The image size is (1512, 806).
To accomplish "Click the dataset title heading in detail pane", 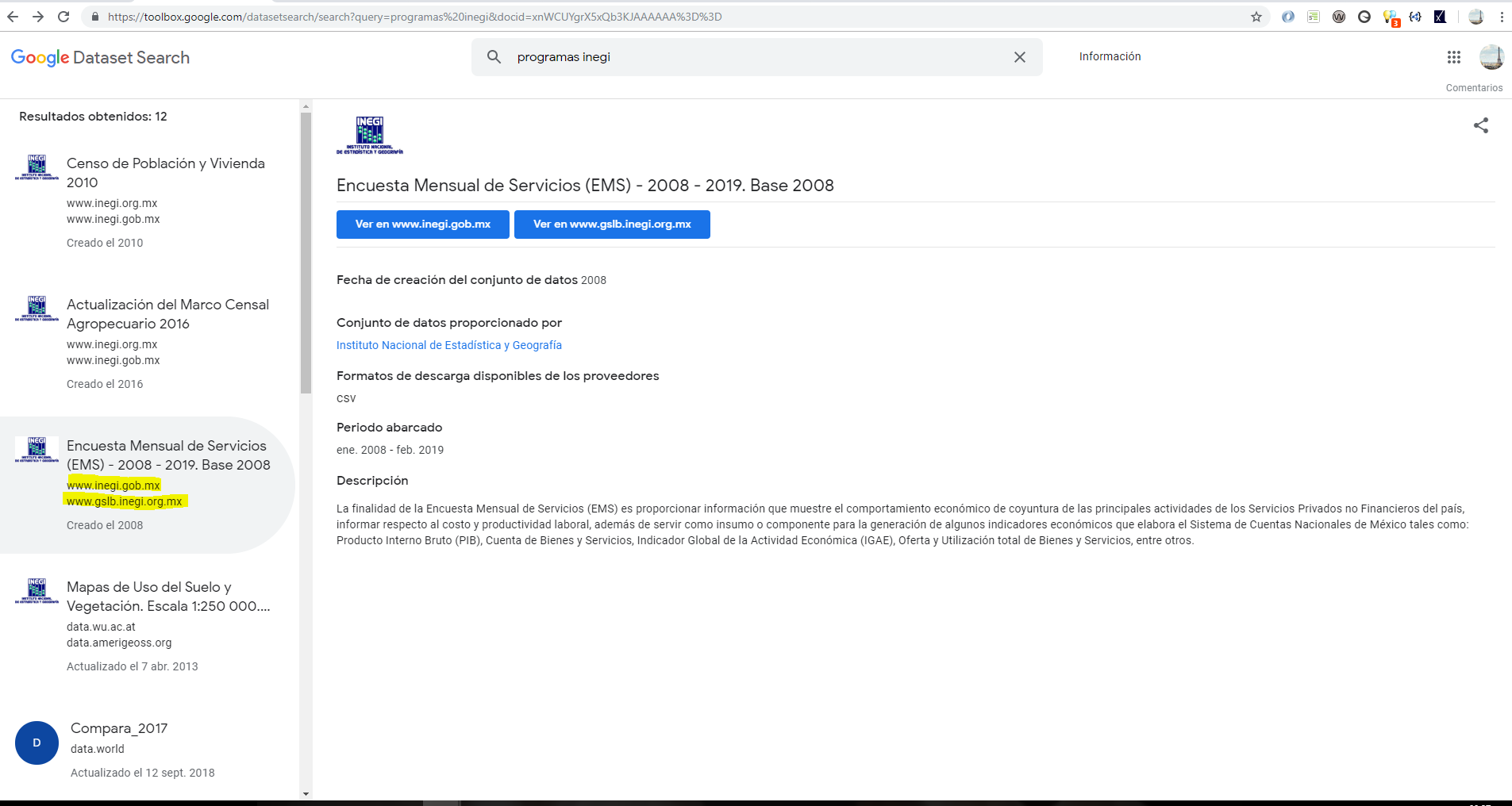I will pyautogui.click(x=585, y=186).
